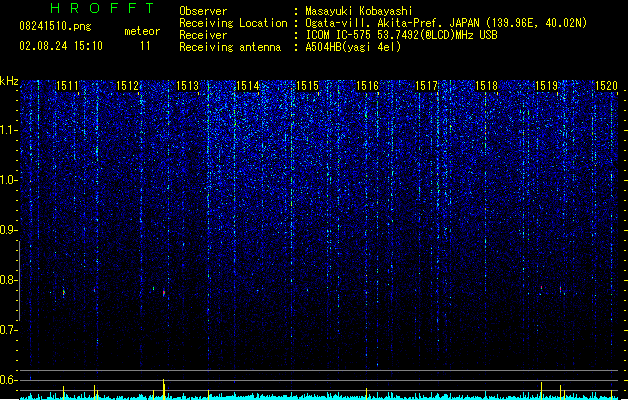Select the filename 08241510.png

click(55, 26)
